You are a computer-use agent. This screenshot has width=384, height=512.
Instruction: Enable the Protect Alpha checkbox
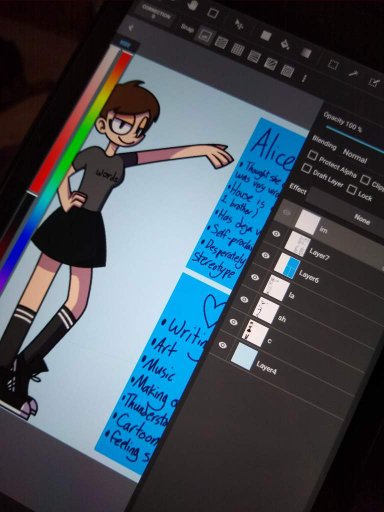point(312,155)
